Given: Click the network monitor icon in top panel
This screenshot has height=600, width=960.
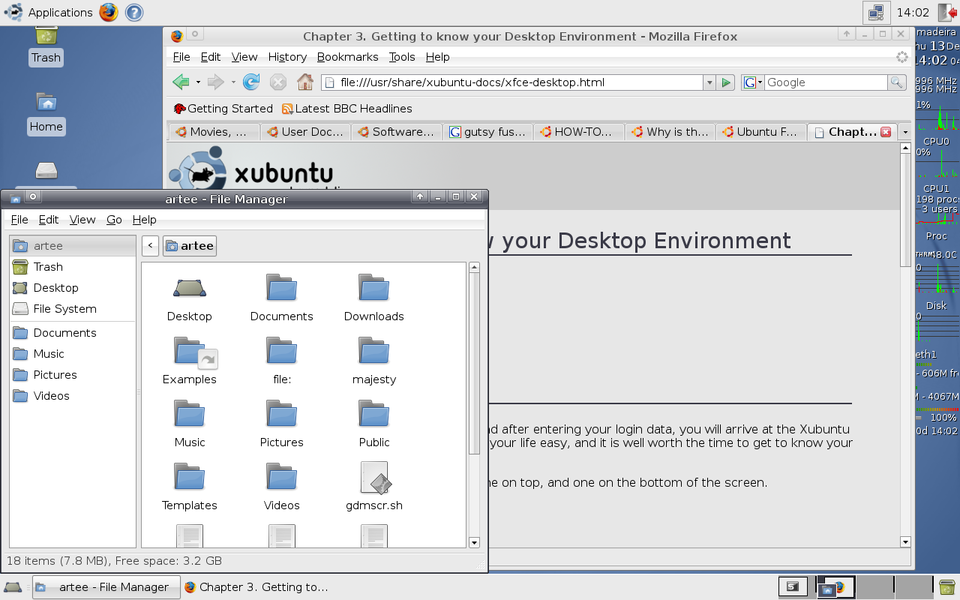Looking at the screenshot, I should [x=876, y=12].
